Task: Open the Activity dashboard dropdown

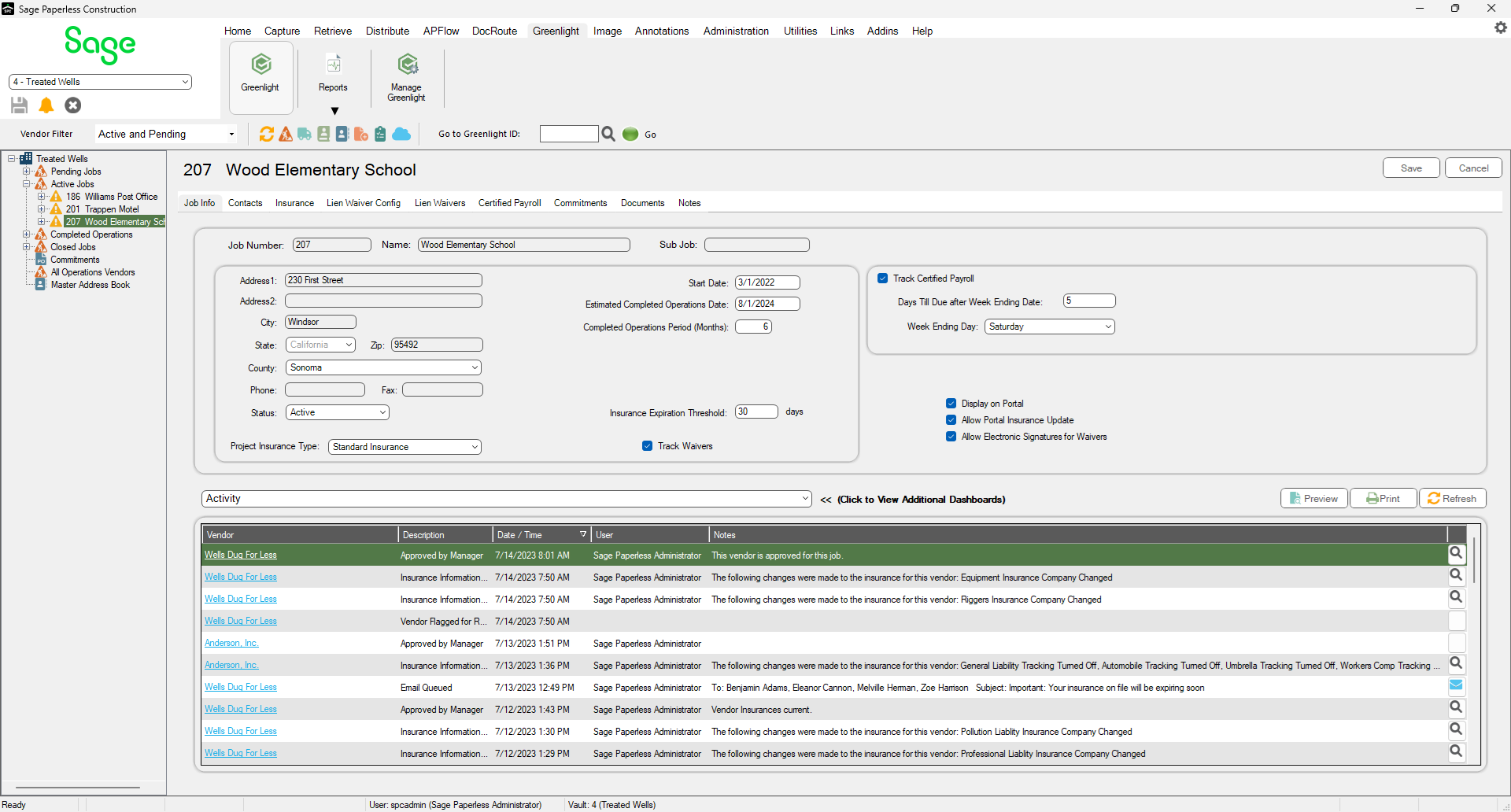Action: point(506,499)
